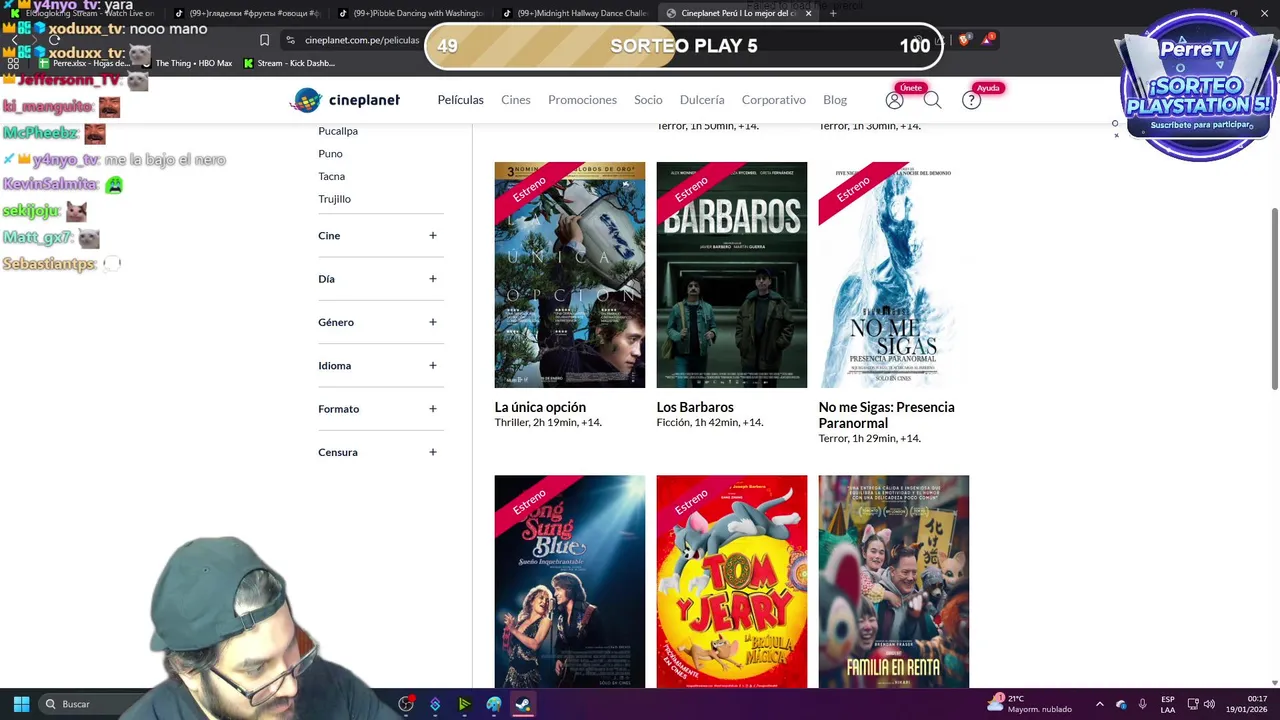The width and height of the screenshot is (1280, 720).
Task: Open the Windows Start menu
Action: [x=21, y=704]
